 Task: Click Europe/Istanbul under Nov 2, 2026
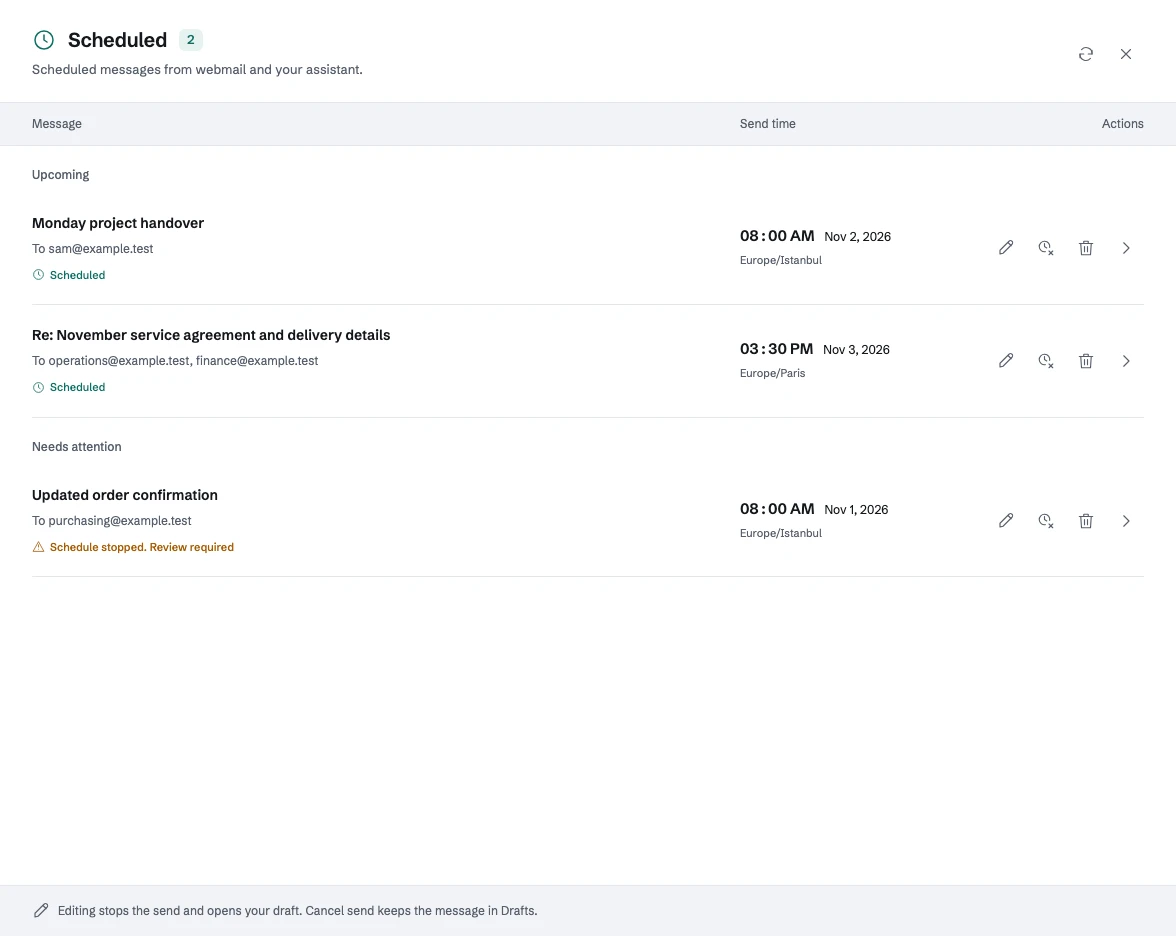[x=781, y=260]
